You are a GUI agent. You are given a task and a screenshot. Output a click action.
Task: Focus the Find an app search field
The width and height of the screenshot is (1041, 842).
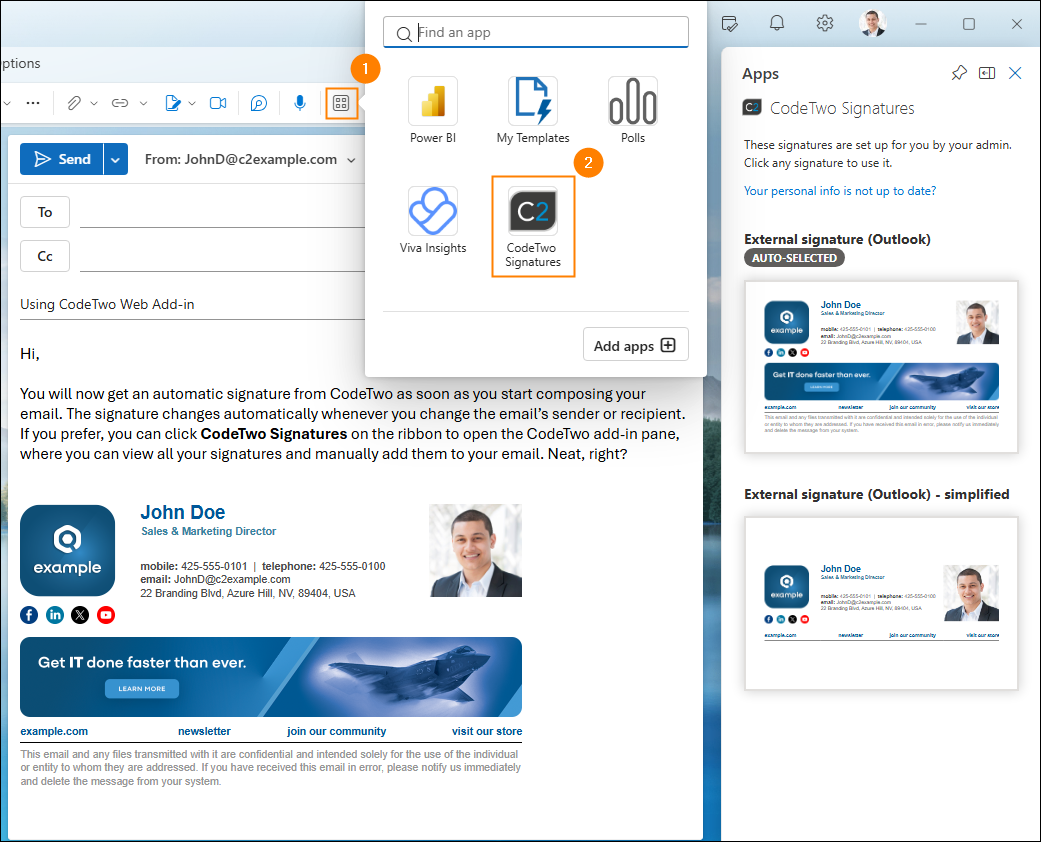[536, 32]
